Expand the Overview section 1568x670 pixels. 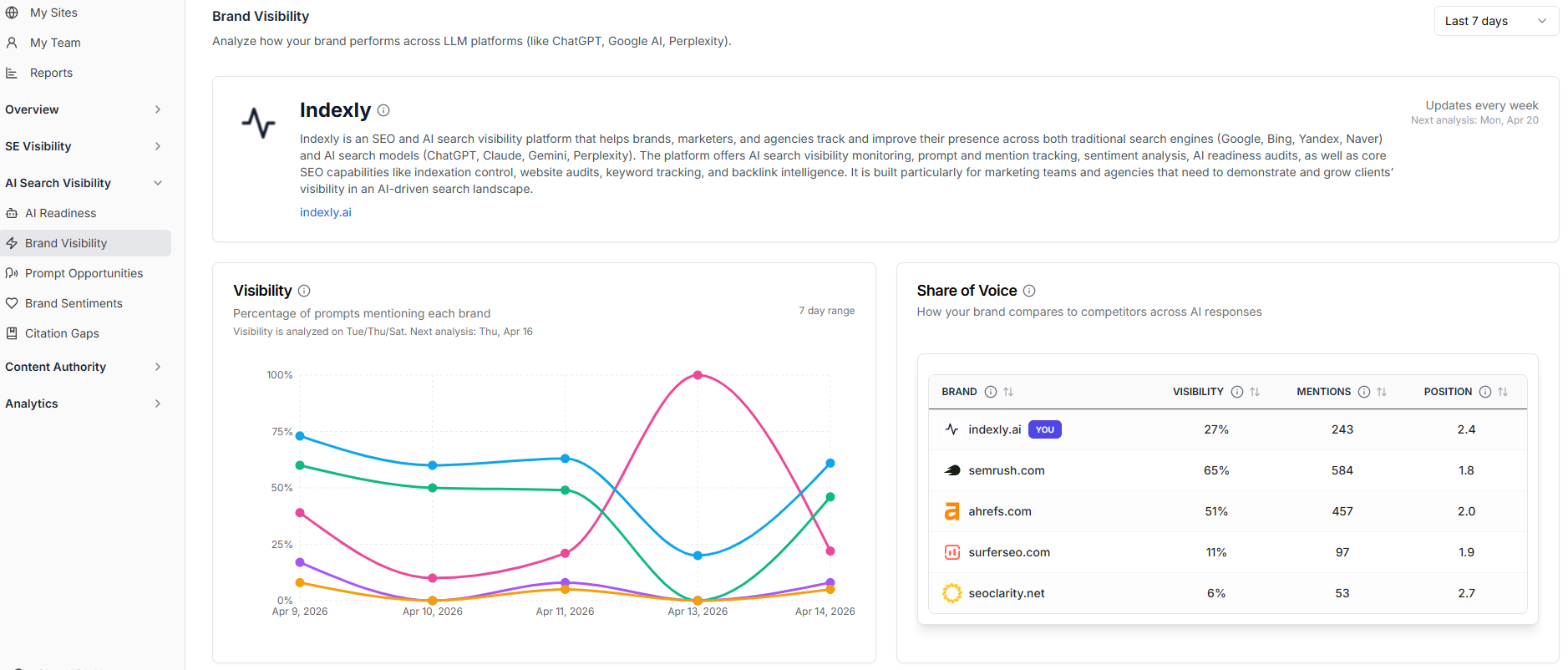(x=84, y=109)
